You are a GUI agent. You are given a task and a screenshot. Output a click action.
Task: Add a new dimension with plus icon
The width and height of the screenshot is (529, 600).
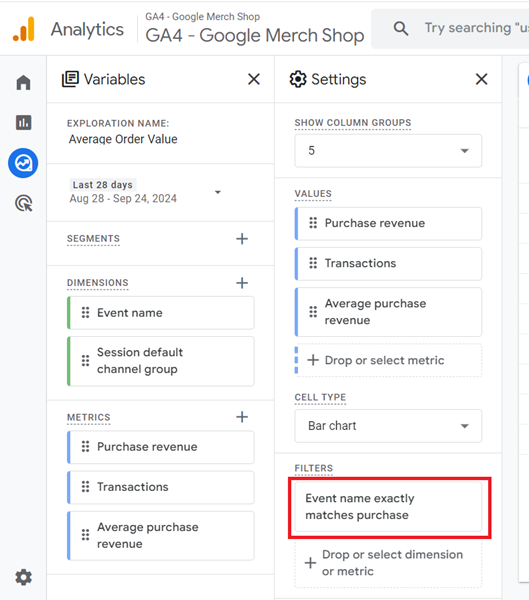click(242, 283)
